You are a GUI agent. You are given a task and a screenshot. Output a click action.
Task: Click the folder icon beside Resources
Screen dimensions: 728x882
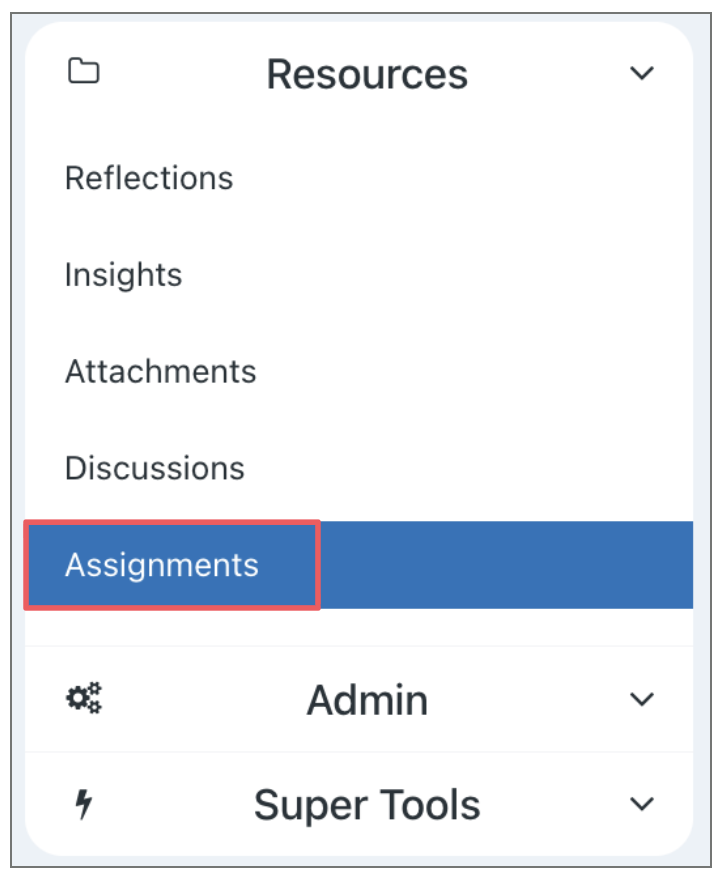click(x=83, y=72)
